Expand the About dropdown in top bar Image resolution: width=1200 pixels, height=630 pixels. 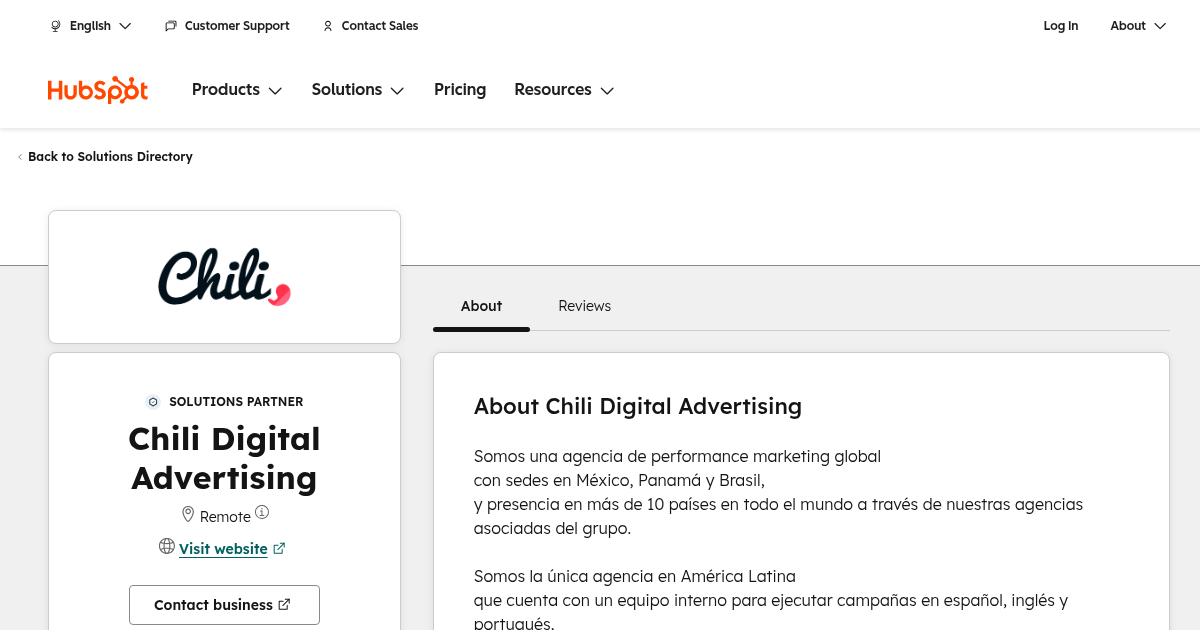(1138, 26)
